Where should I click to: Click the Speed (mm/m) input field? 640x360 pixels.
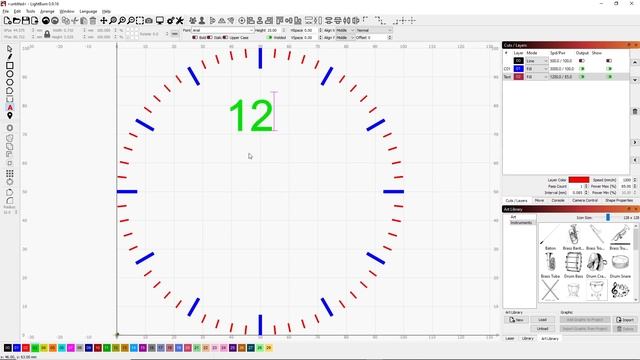627,180
